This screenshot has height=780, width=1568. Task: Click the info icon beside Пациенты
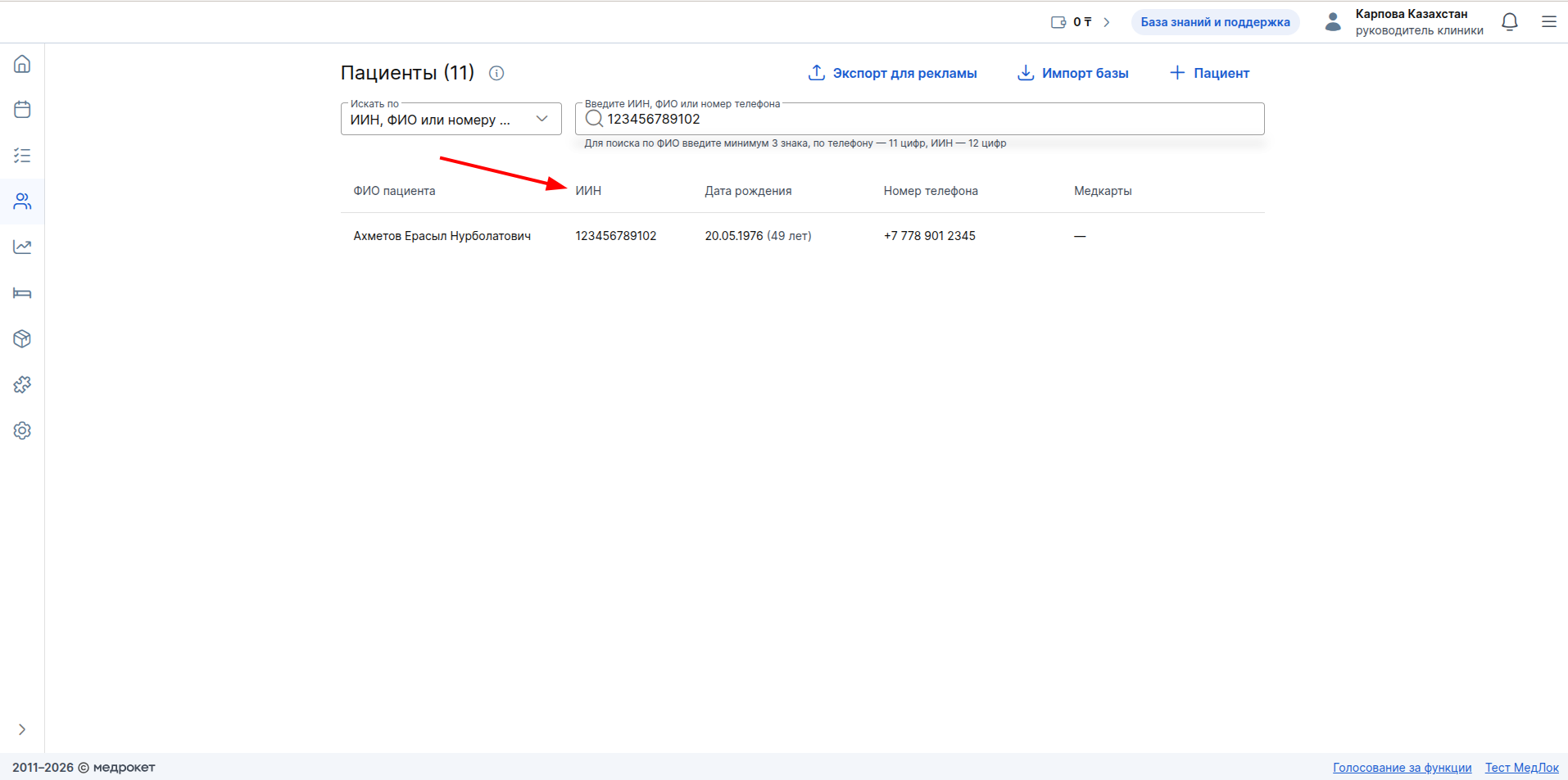(x=496, y=73)
